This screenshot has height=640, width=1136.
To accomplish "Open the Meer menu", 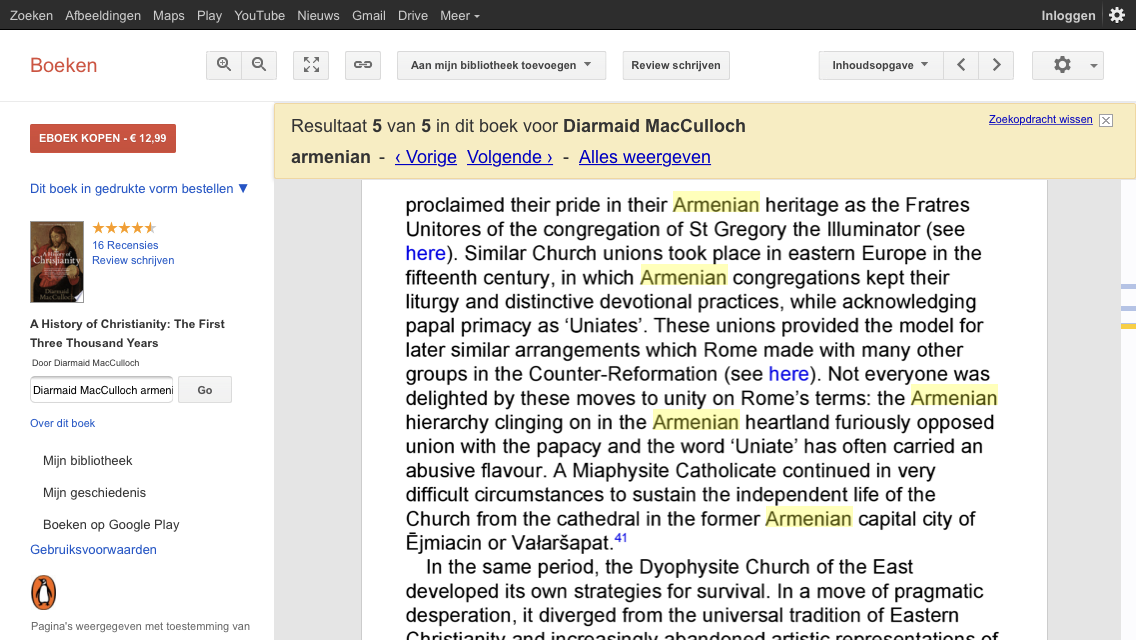I will pos(459,15).
